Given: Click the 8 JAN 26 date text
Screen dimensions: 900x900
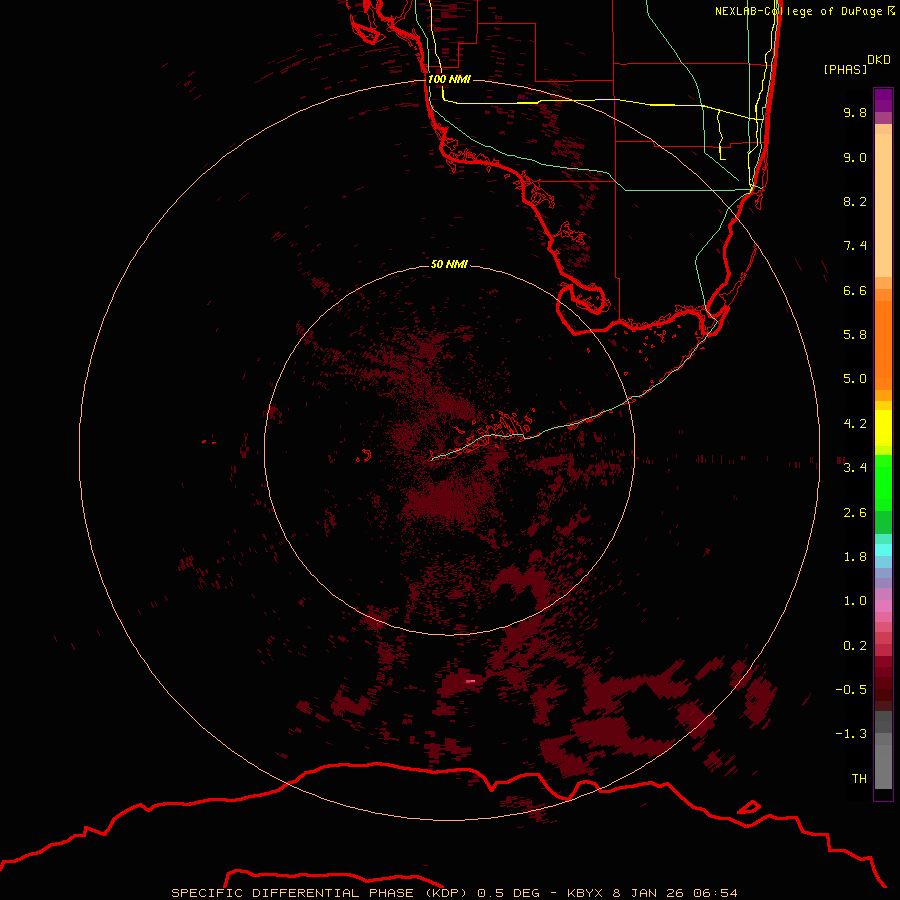Looking at the screenshot, I should 648,893.
